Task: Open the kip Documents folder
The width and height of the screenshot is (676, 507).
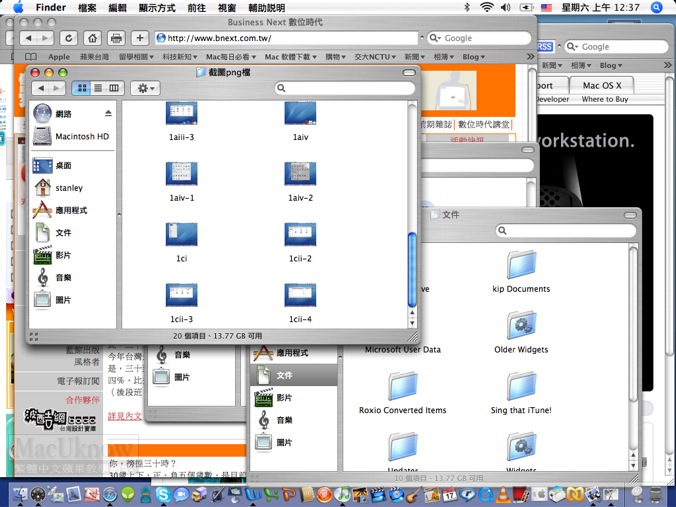Action: pos(521,272)
